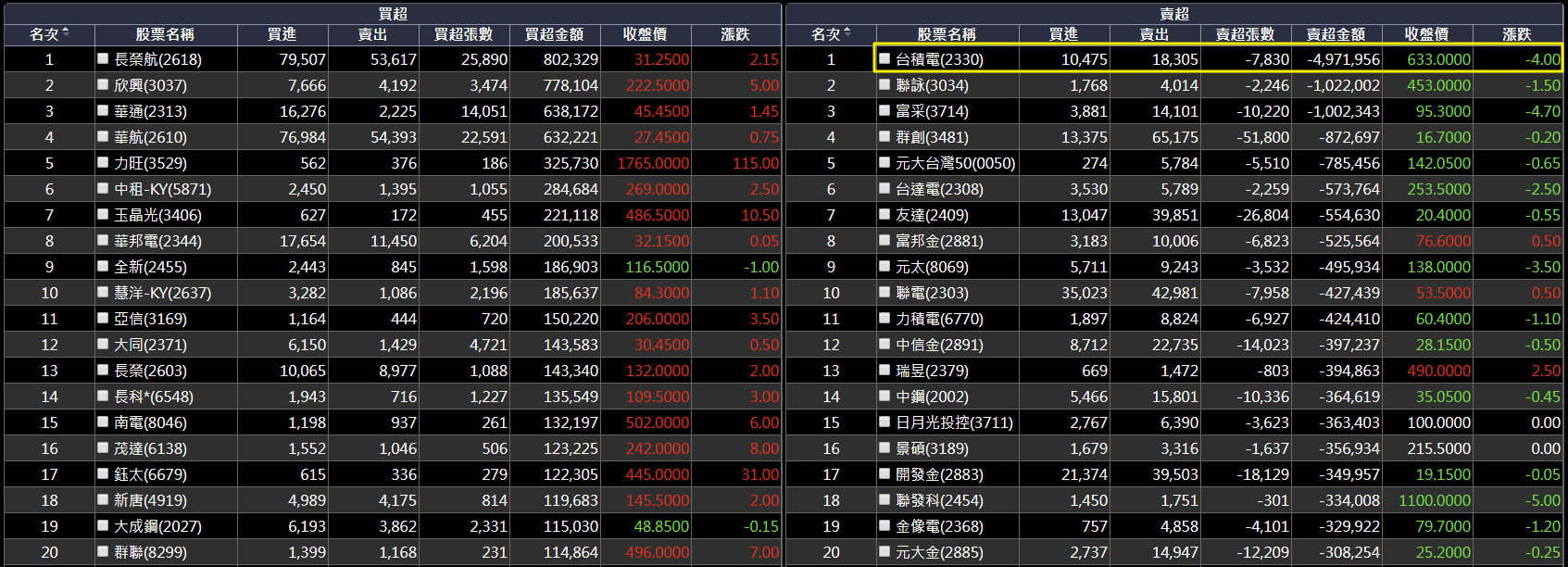This screenshot has height=567, width=1568.
Task: Select the 買超金額 column header
Action: tap(554, 34)
